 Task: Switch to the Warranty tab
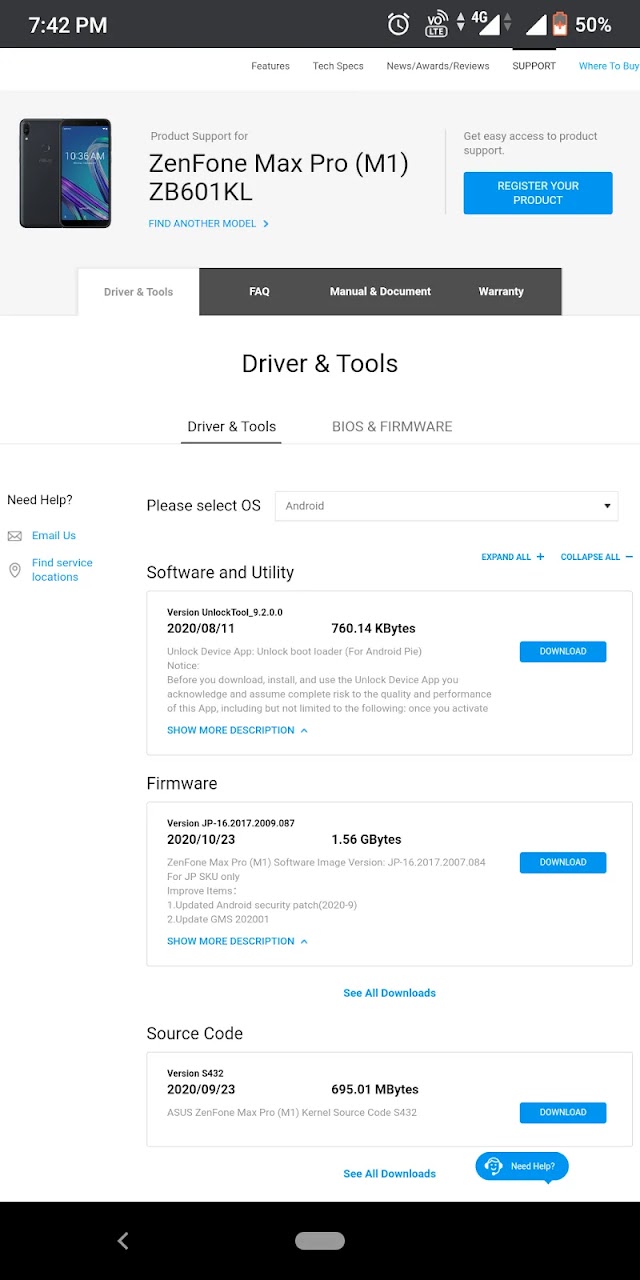point(501,292)
